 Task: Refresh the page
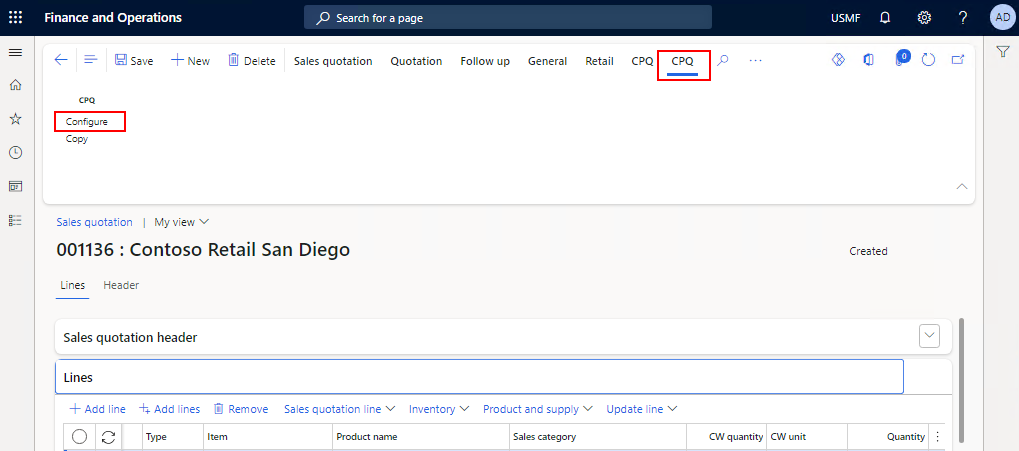click(929, 60)
